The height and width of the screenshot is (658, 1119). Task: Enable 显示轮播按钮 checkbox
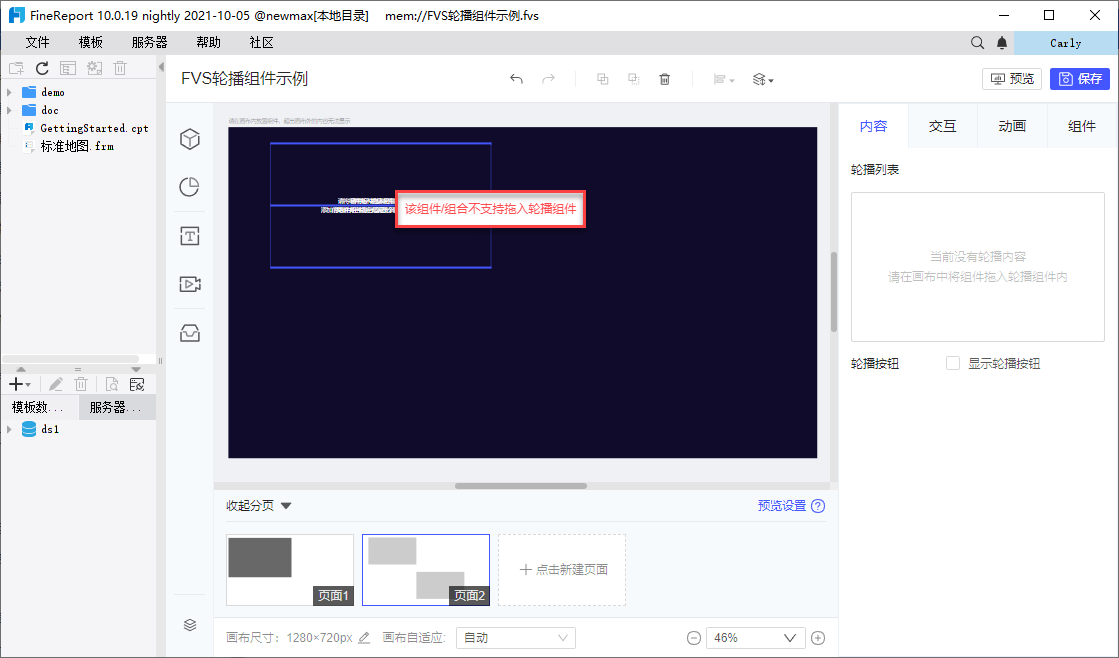click(x=953, y=363)
